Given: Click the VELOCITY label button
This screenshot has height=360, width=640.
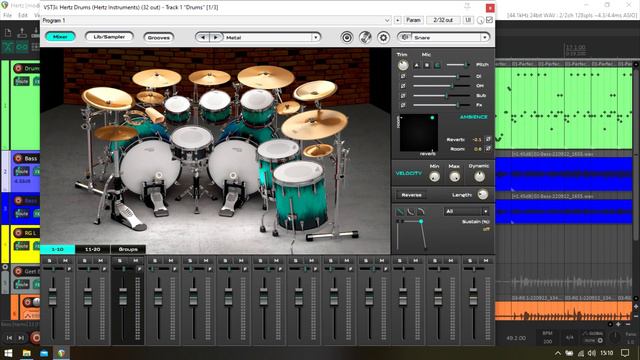Looking at the screenshot, I should coord(409,173).
